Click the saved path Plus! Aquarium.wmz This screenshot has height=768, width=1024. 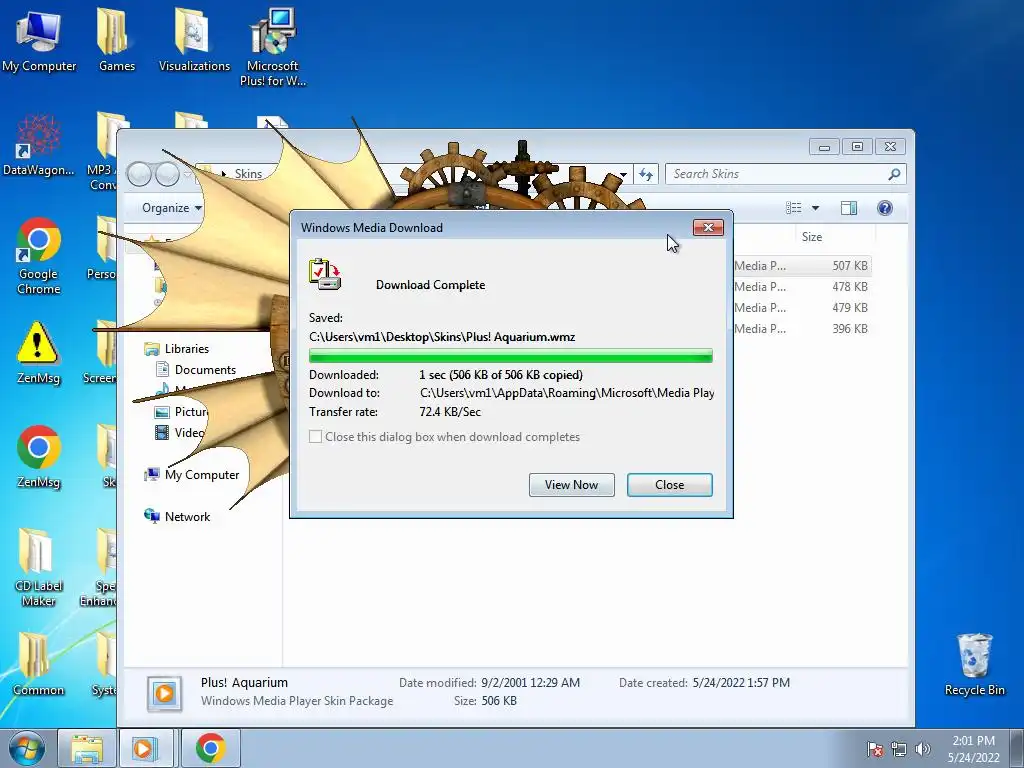(442, 337)
